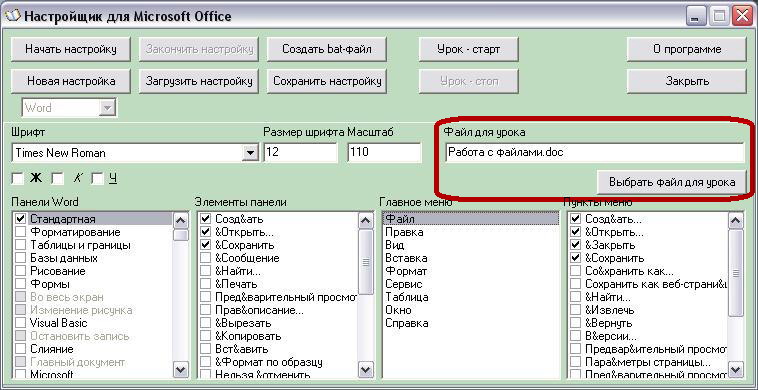Check the &Копировать checkbox
The height and width of the screenshot is (390, 758).
point(205,336)
